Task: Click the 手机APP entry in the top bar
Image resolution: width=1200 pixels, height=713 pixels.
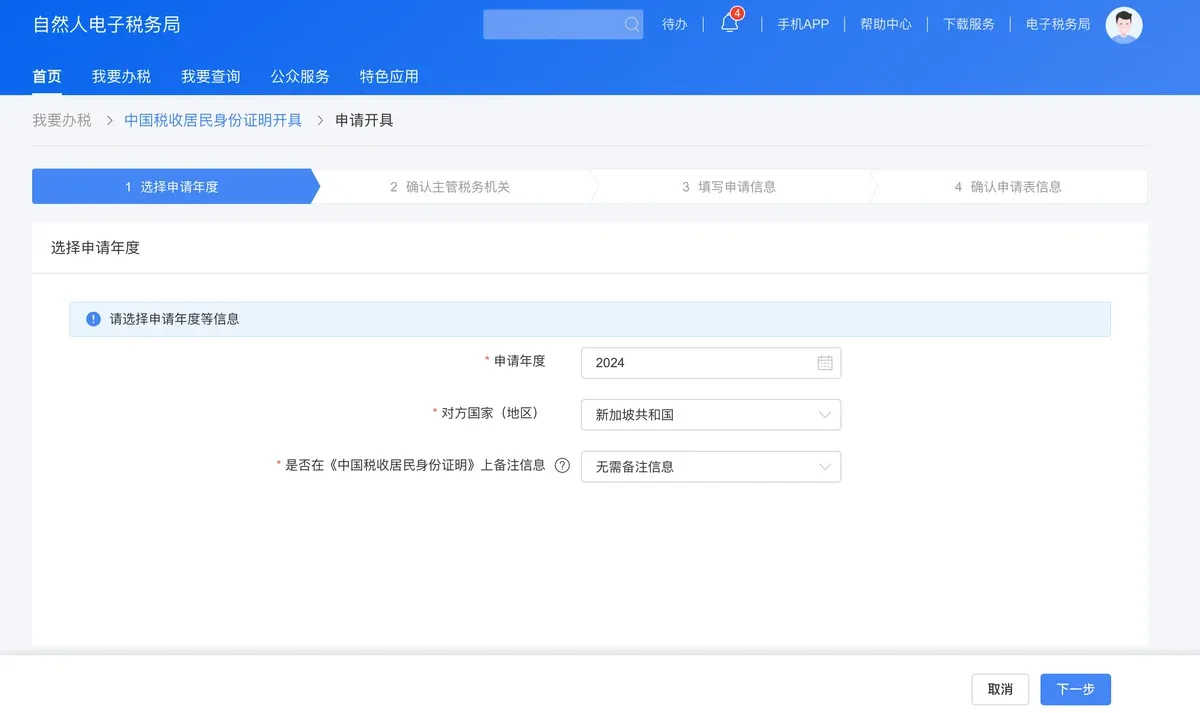Action: click(x=803, y=24)
